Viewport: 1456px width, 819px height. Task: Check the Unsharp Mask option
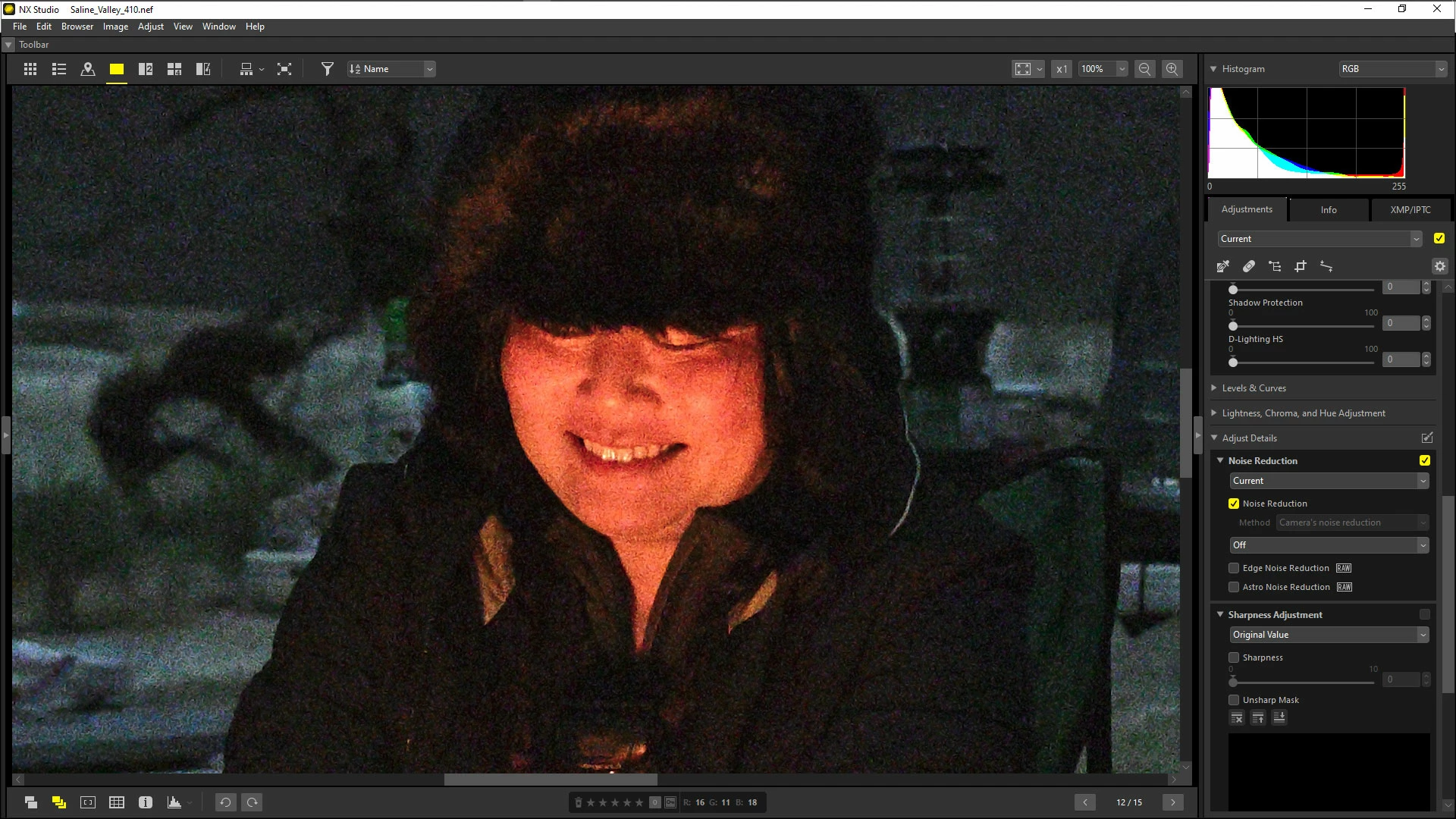1234,700
